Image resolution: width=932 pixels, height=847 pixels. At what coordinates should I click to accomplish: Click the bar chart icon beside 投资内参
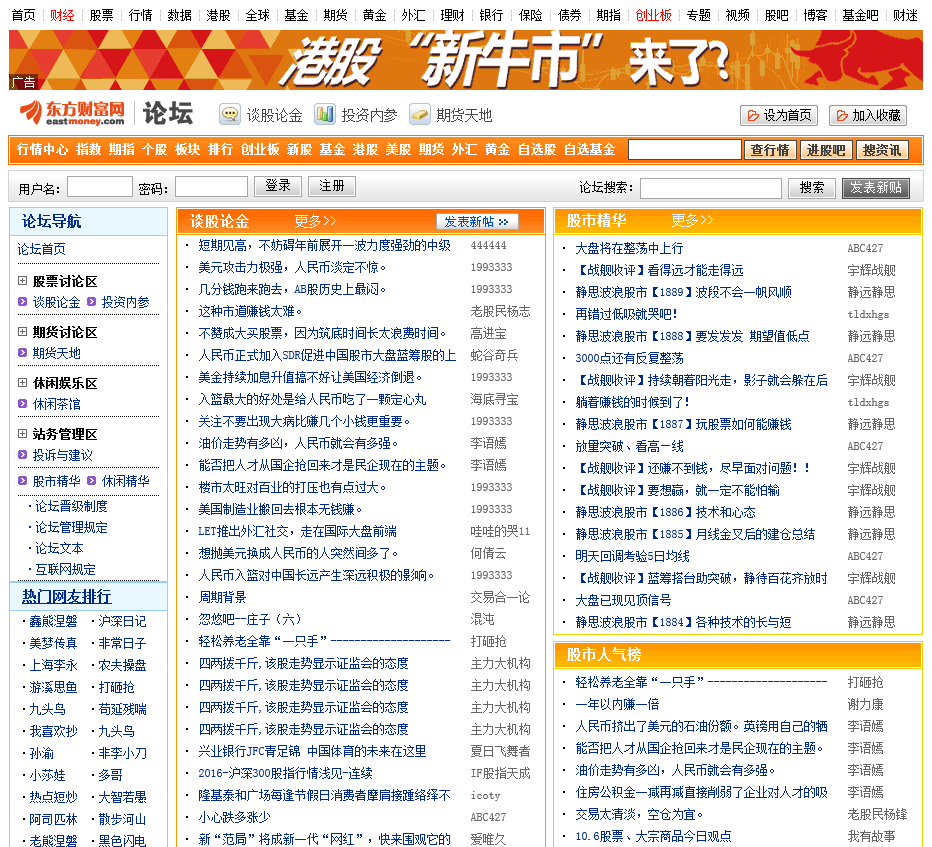coord(325,114)
